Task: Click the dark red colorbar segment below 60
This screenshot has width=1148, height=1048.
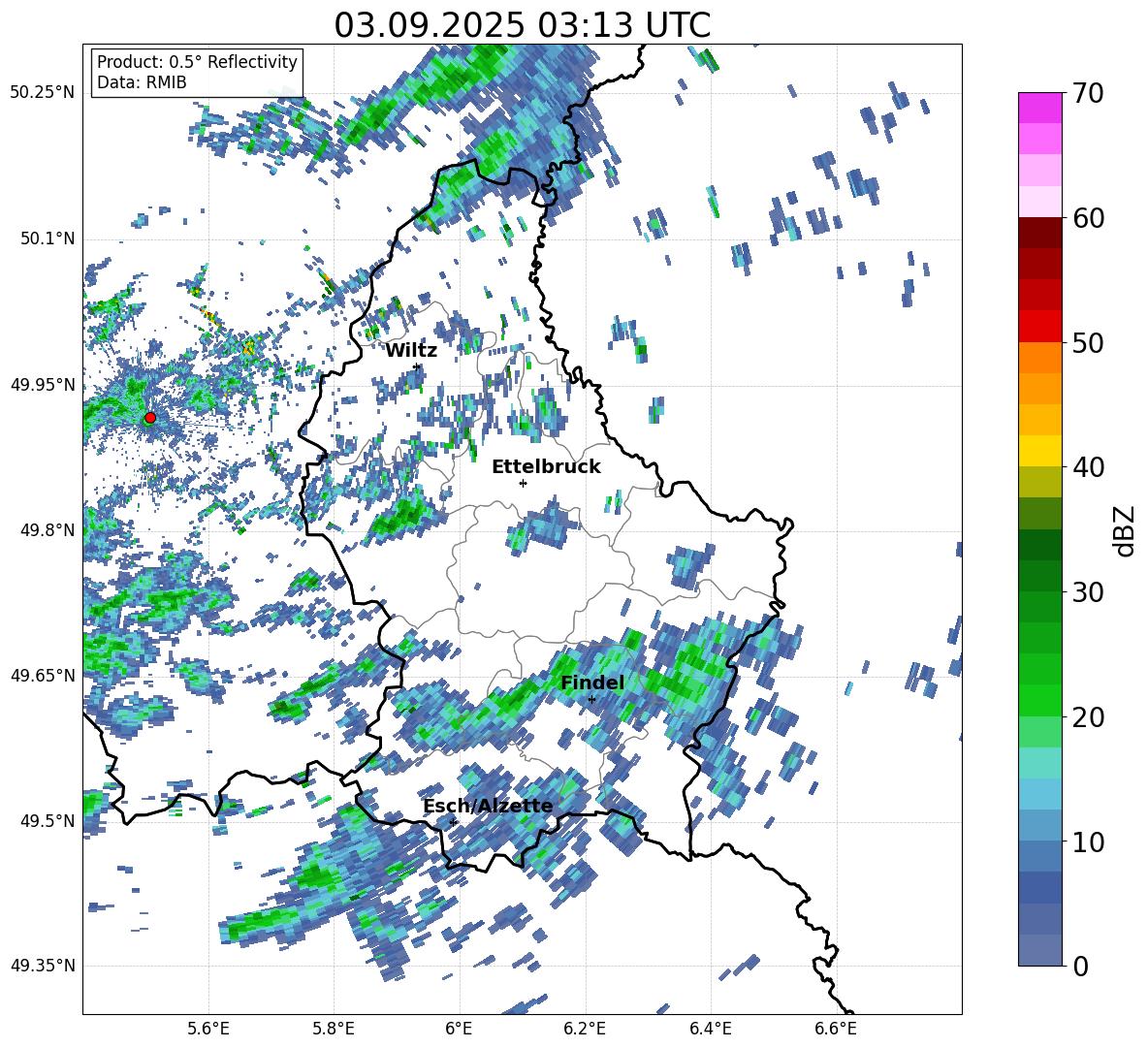Action: 1039,233
